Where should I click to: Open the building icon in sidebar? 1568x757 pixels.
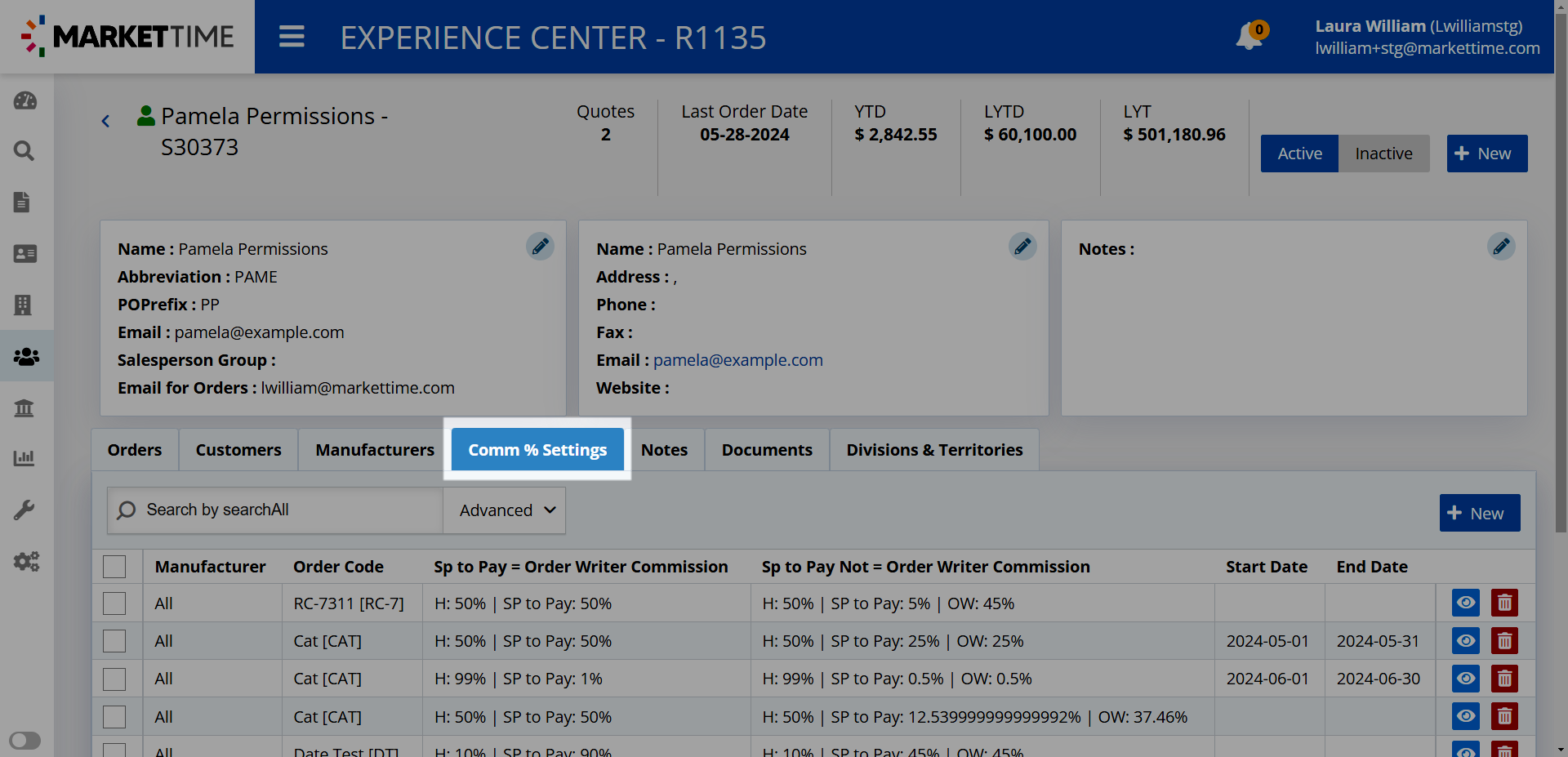(x=23, y=305)
